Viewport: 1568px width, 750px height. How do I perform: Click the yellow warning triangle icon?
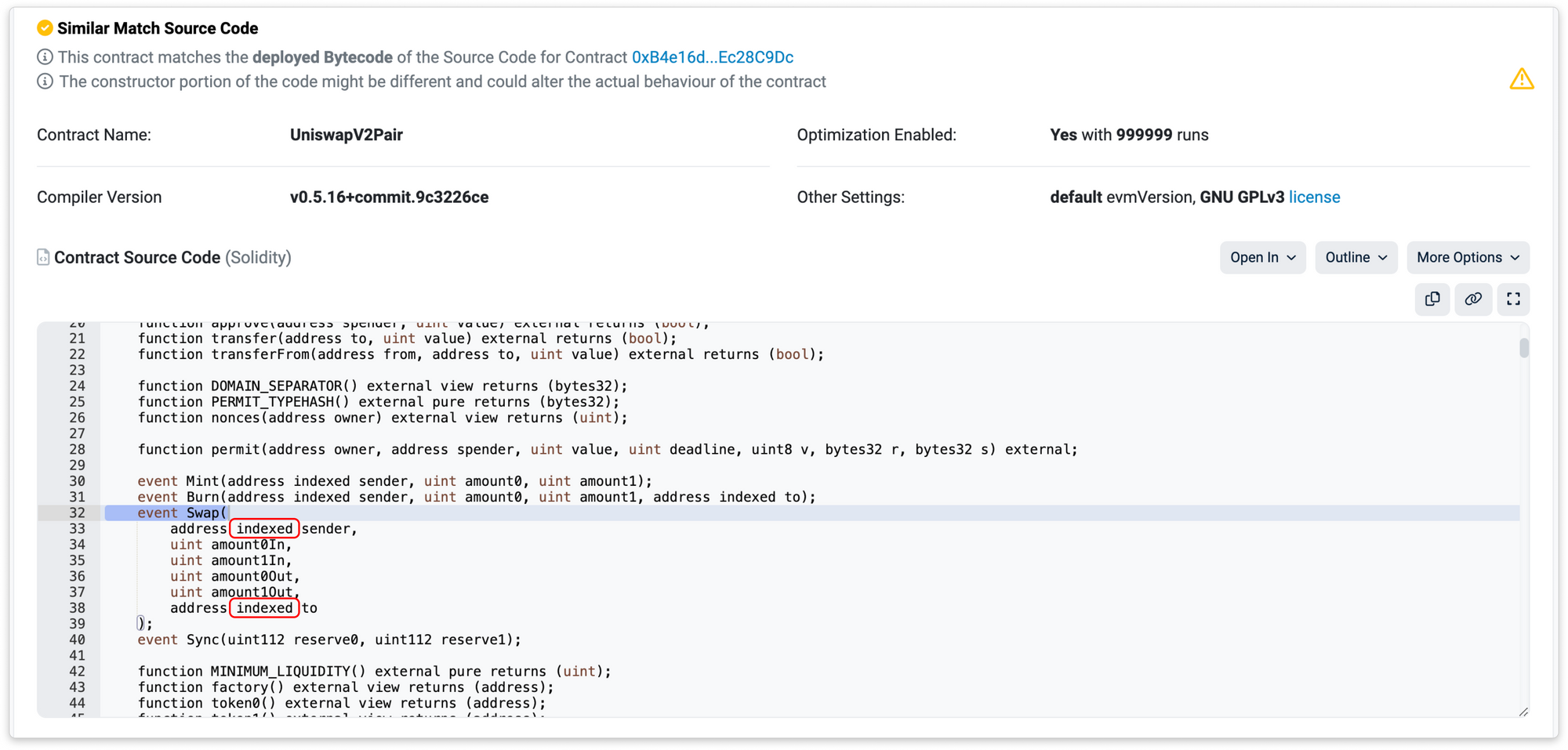pos(1521,79)
